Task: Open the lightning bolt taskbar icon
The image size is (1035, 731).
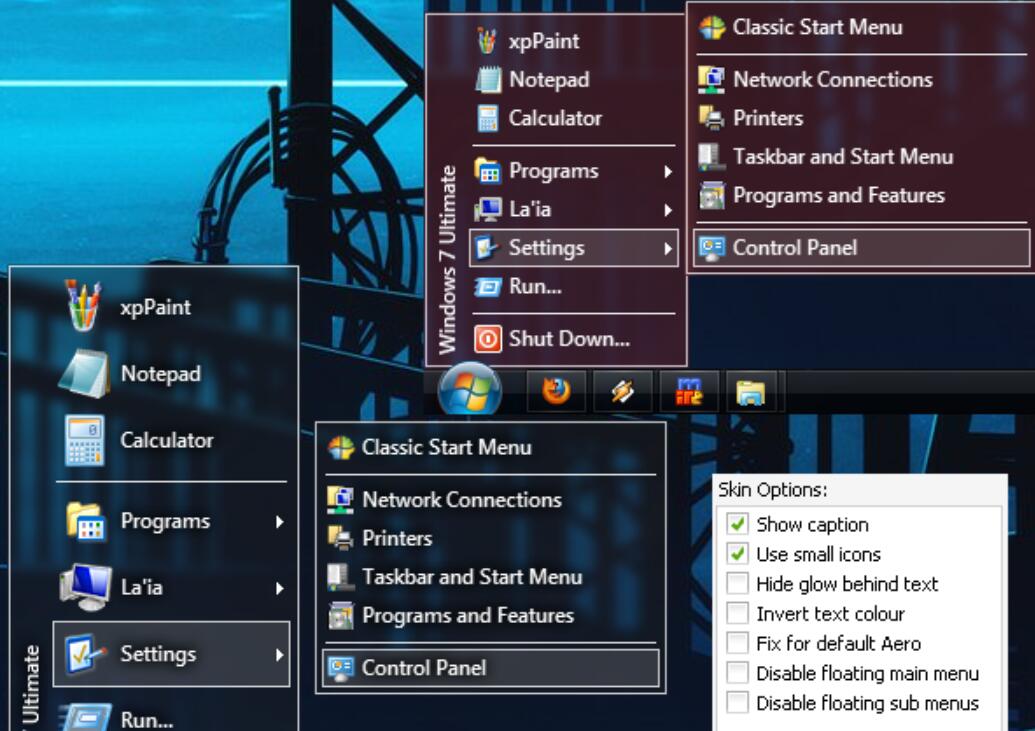Action: click(x=622, y=391)
